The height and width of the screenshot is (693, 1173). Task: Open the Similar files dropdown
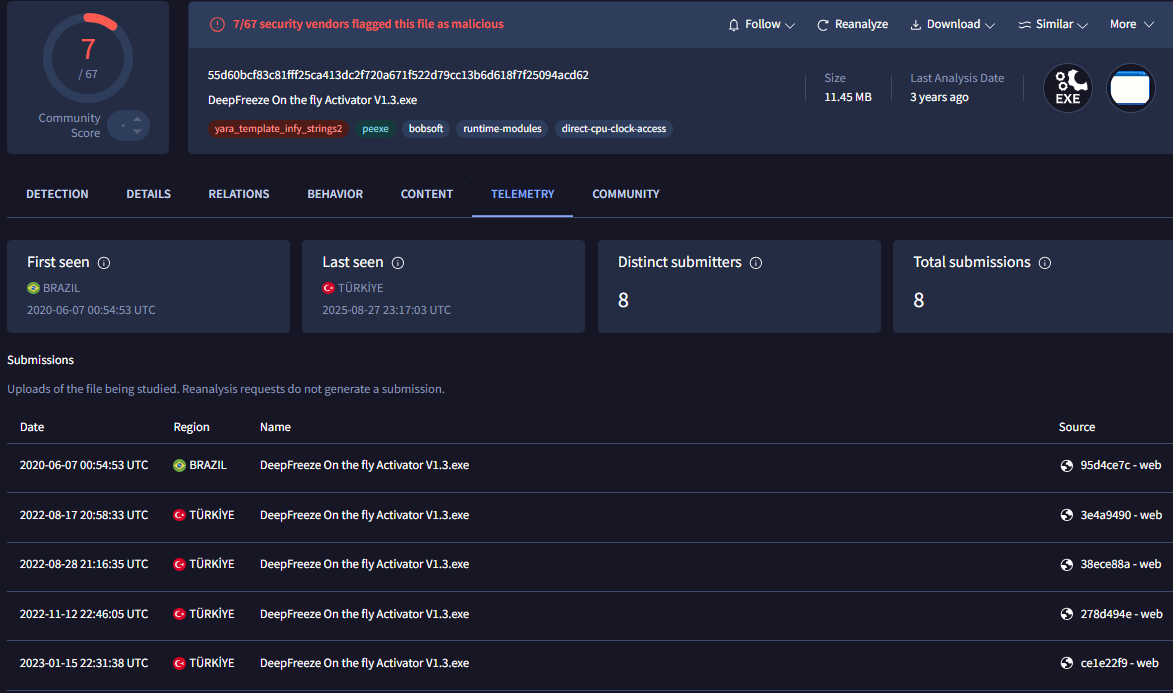1054,24
